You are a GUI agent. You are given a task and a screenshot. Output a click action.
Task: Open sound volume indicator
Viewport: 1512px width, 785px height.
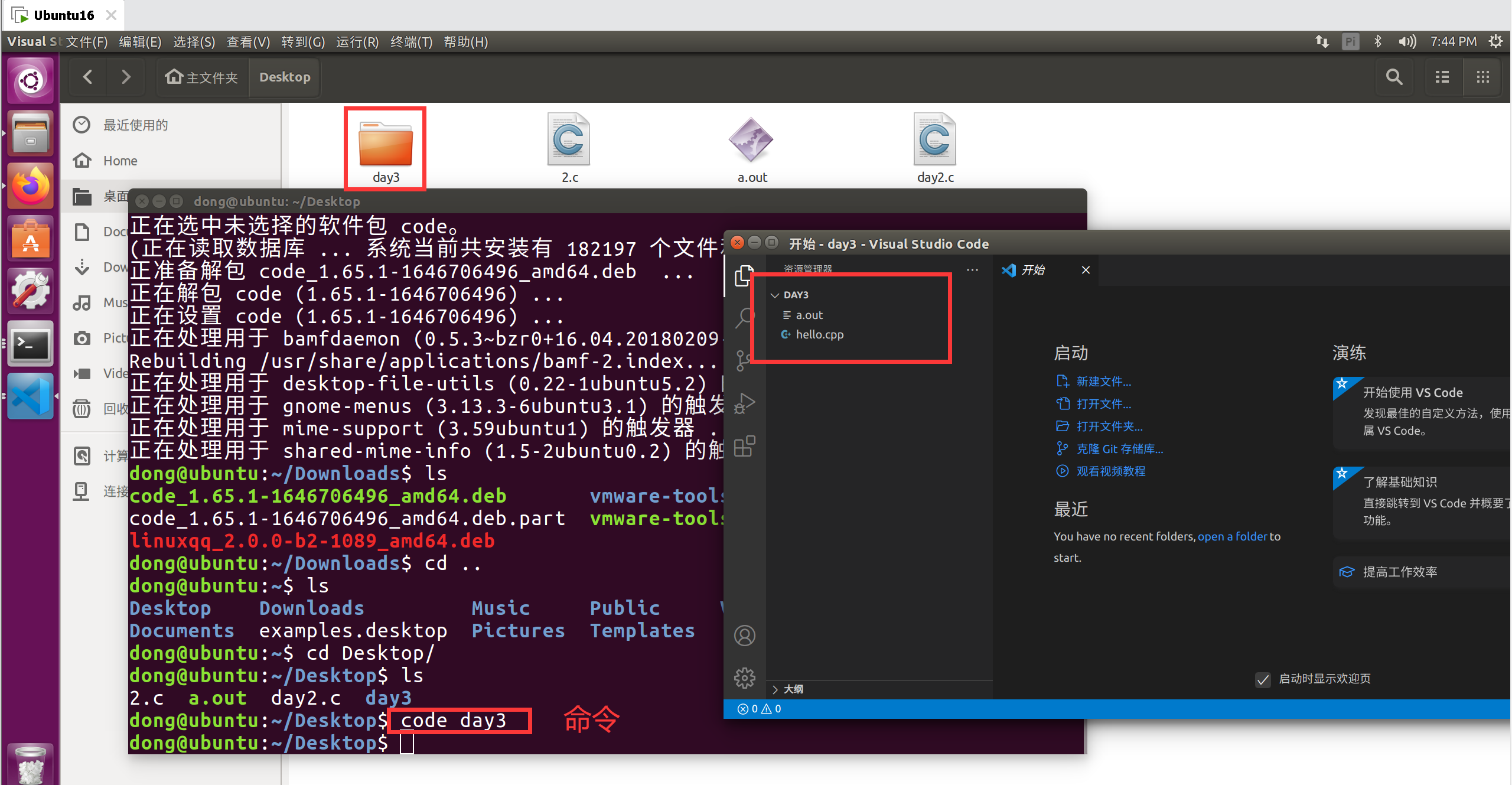click(x=1407, y=42)
